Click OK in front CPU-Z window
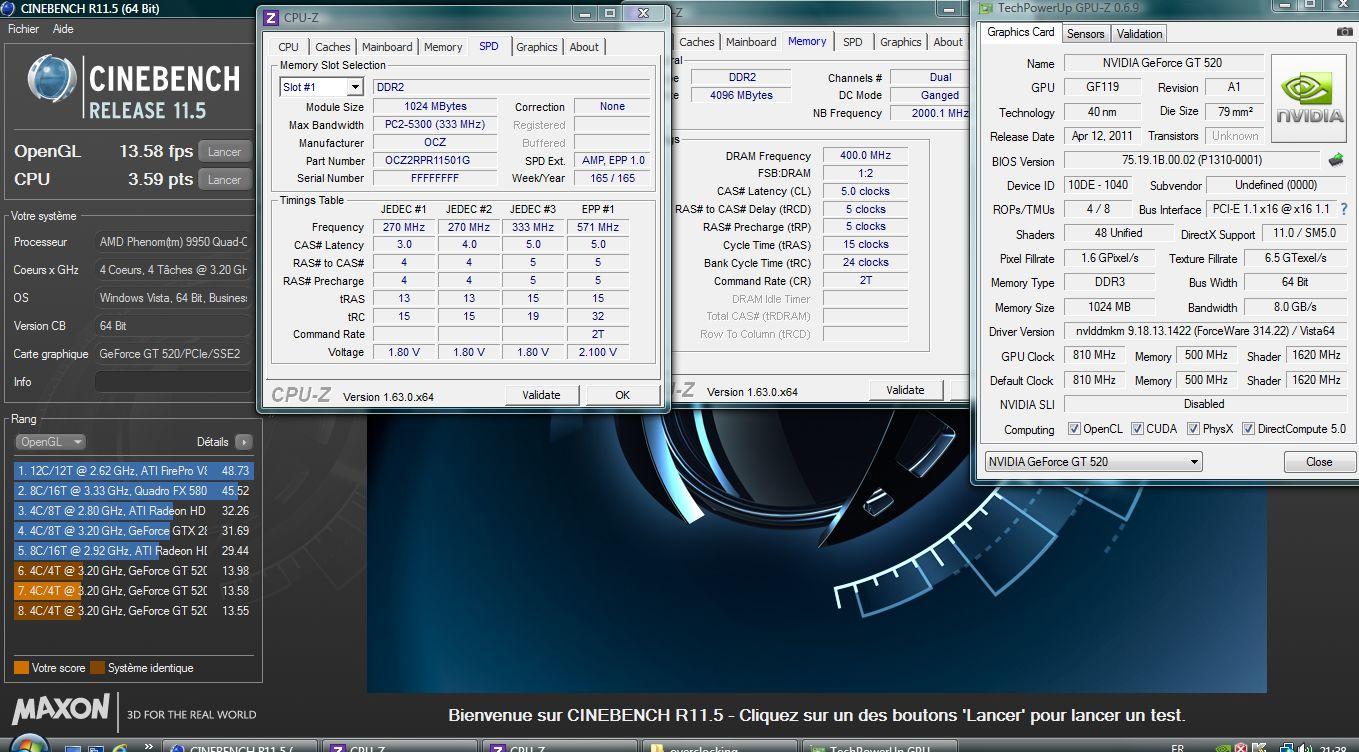Image resolution: width=1359 pixels, height=752 pixels. 622,395
